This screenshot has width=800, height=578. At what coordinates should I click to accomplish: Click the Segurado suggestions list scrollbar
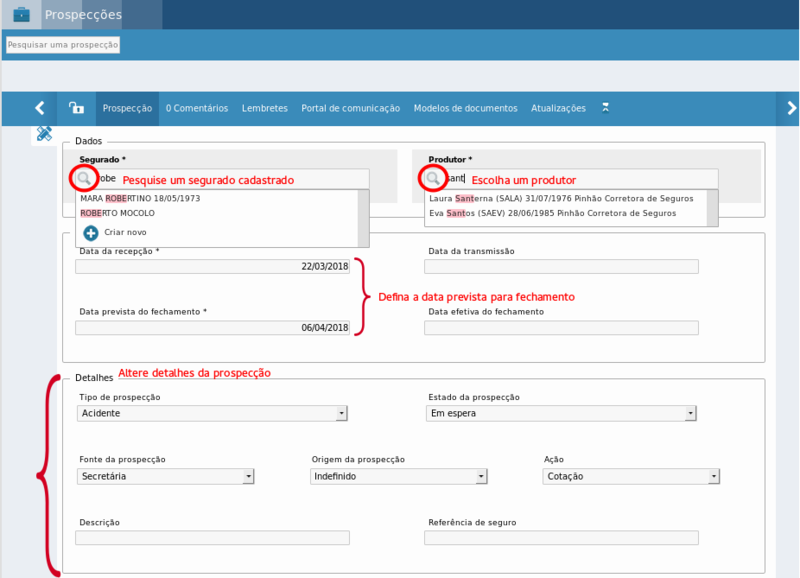363,218
